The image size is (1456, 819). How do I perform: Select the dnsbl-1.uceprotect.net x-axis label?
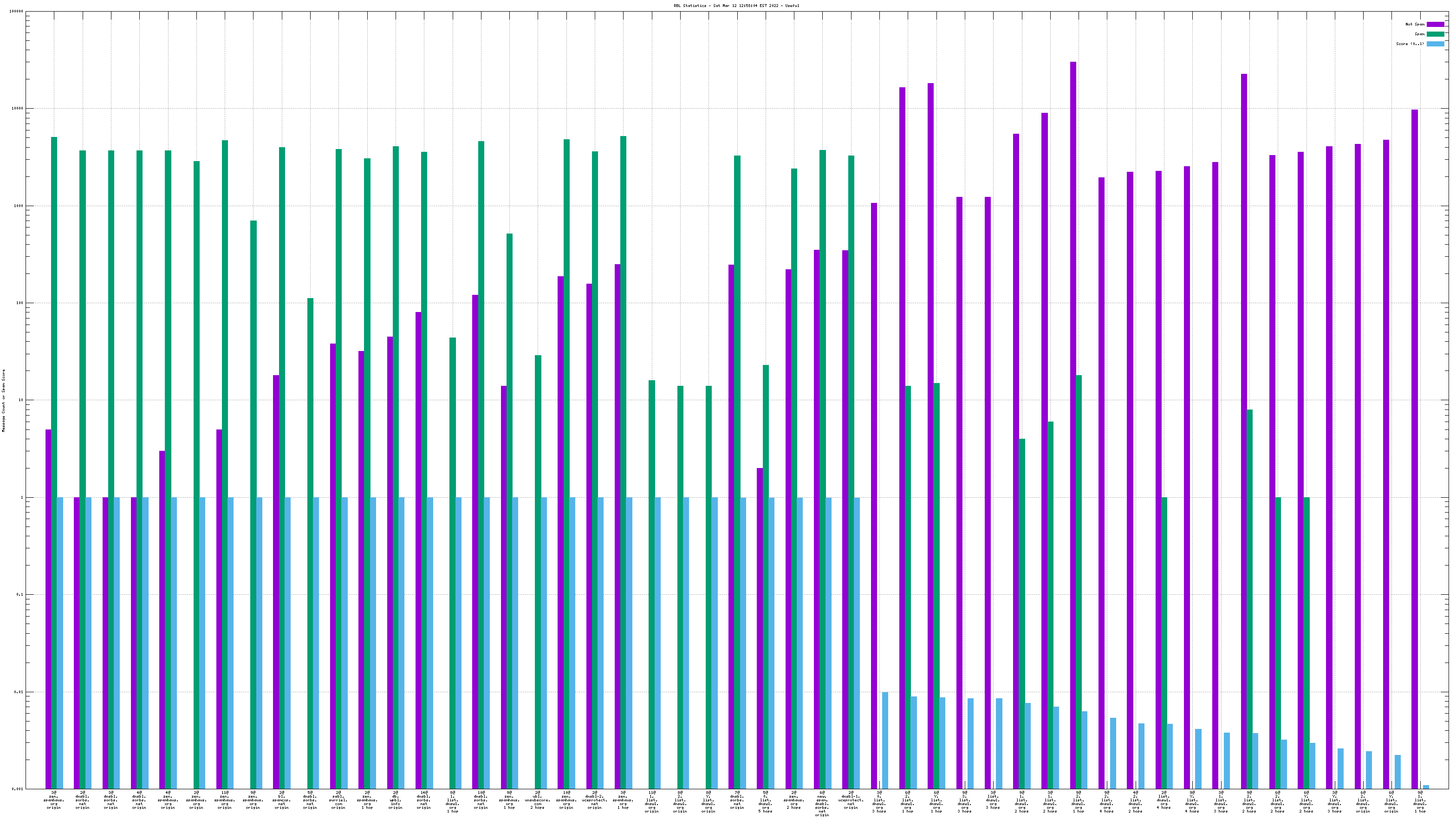[x=851, y=800]
